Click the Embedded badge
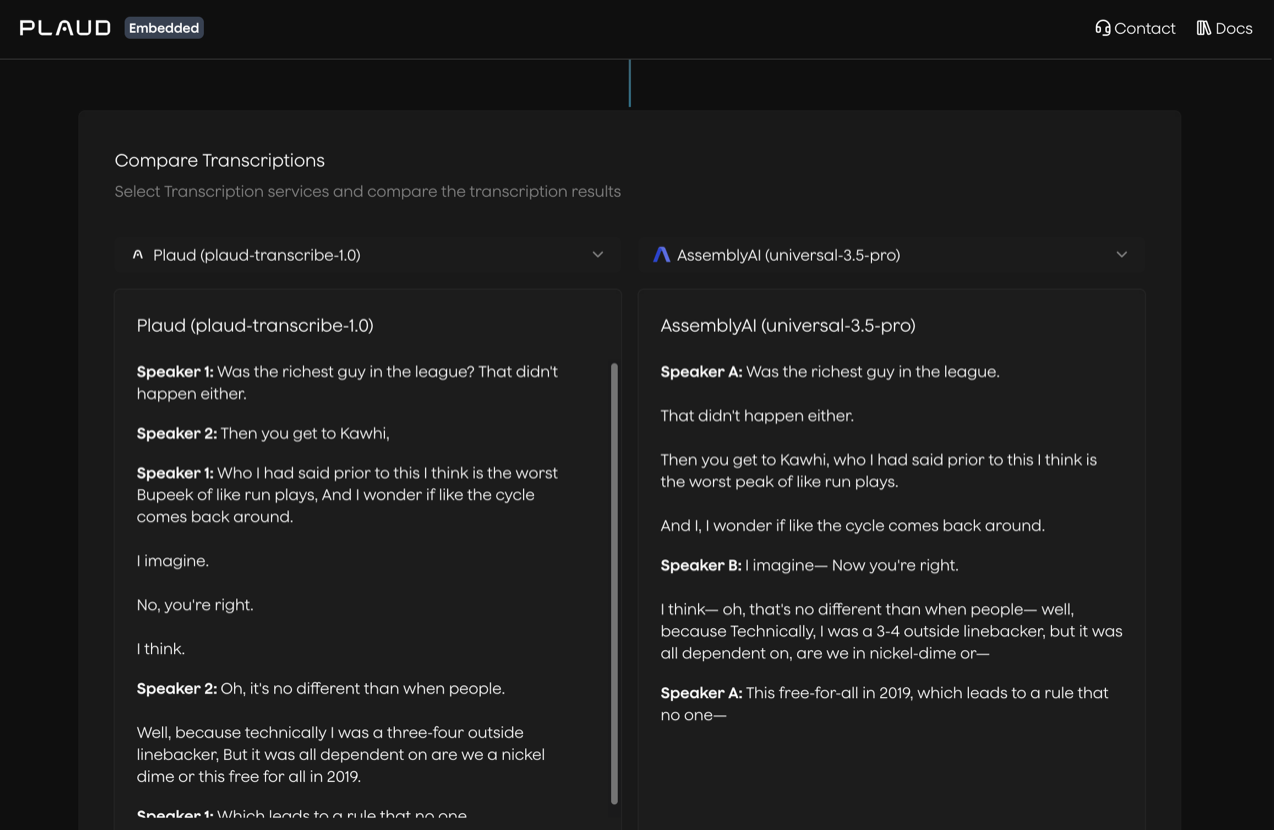The image size is (1274, 830). [x=164, y=28]
